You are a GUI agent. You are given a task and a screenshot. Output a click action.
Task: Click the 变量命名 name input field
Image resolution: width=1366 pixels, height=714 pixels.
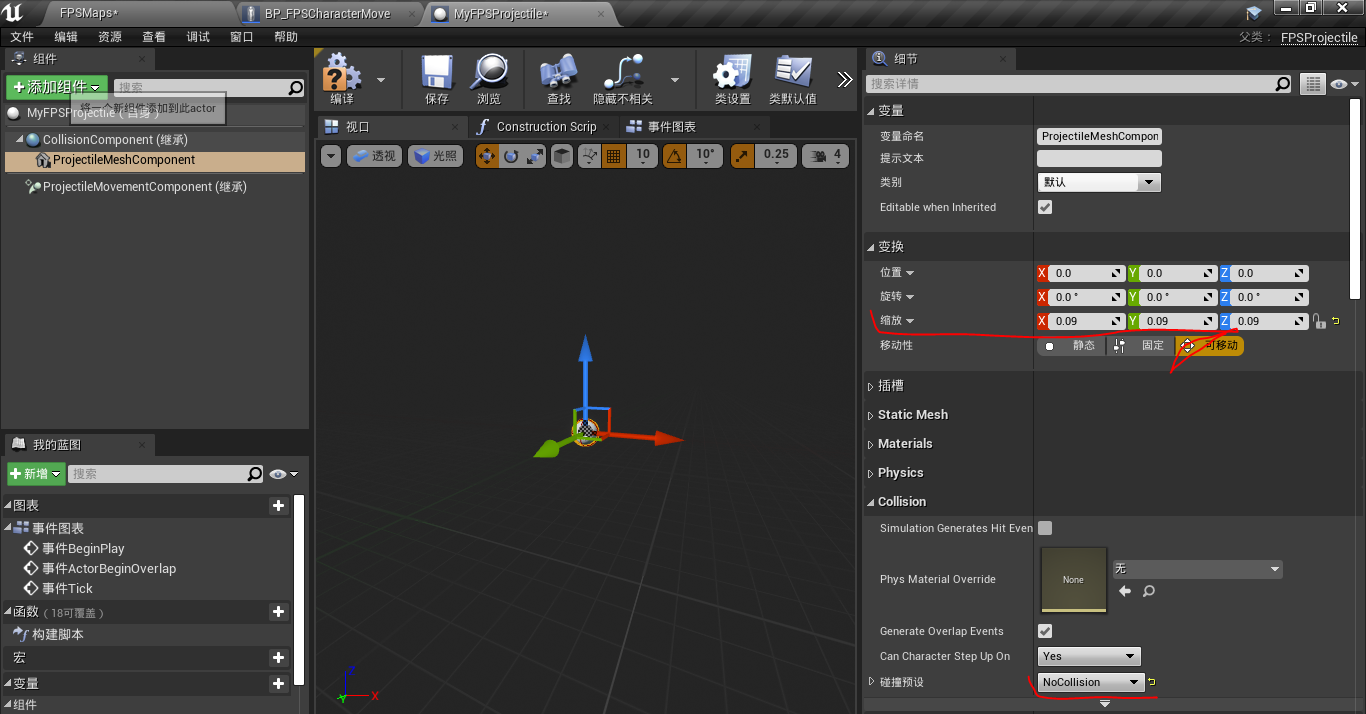1099,136
